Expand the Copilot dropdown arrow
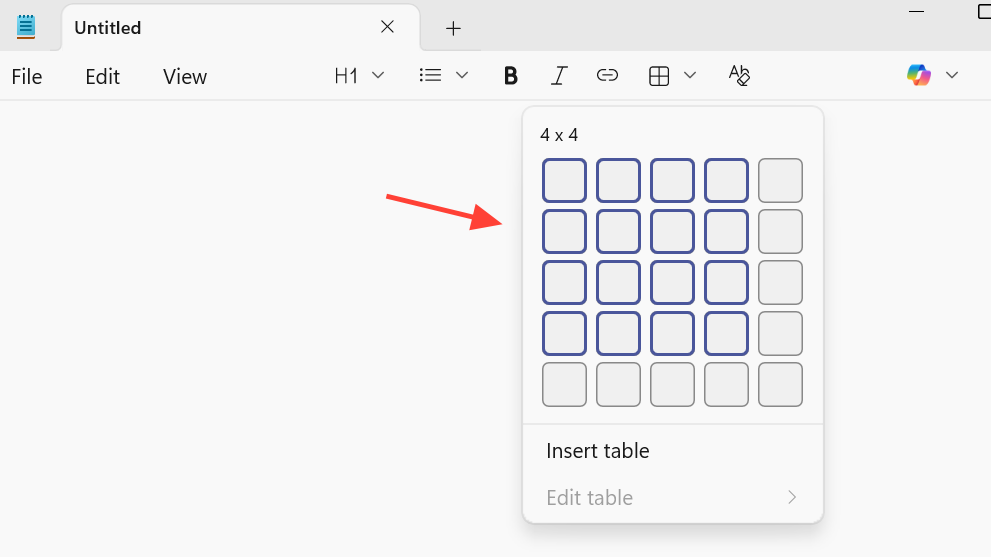Viewport: 991px width, 557px height. (952, 75)
